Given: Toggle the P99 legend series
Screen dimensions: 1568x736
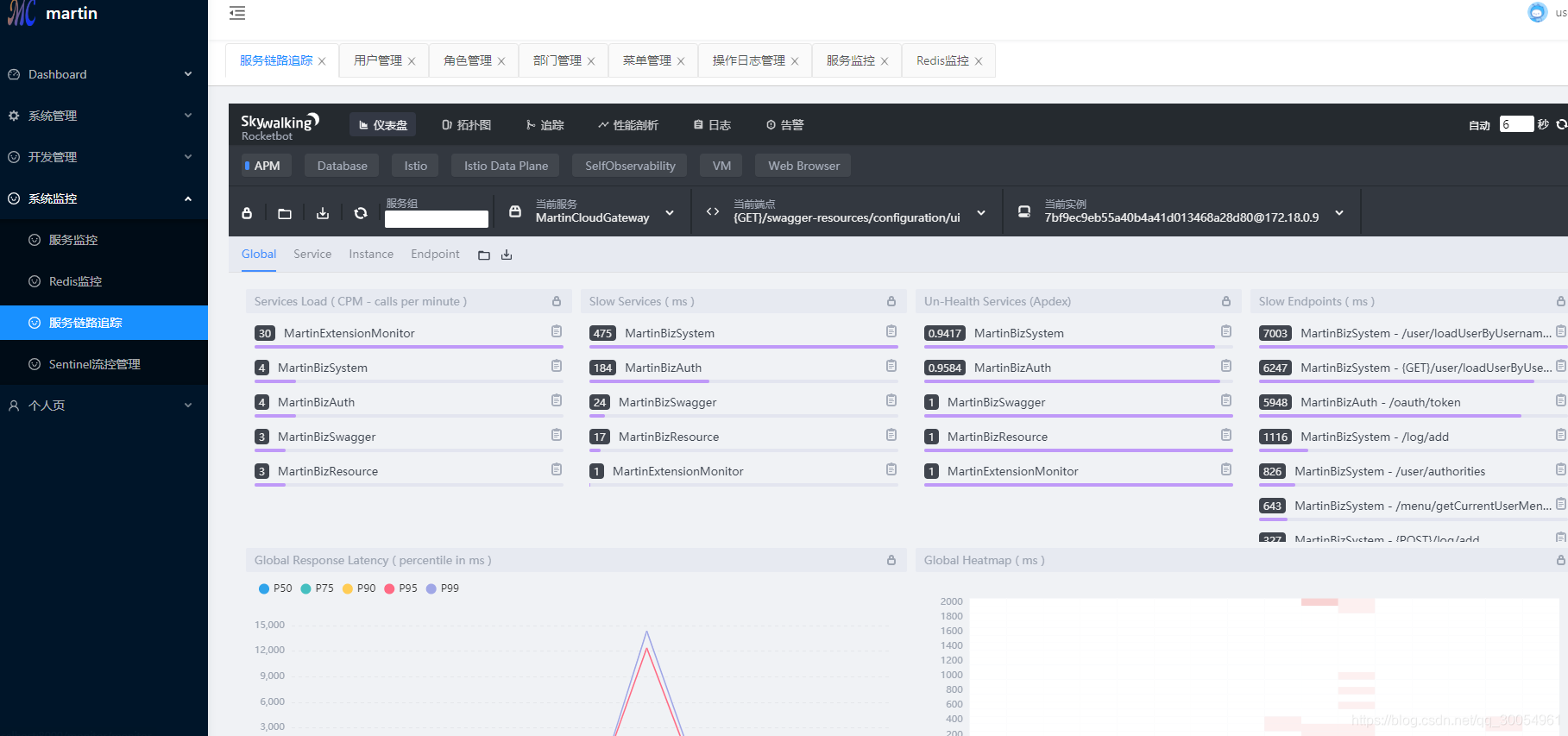Looking at the screenshot, I should [x=443, y=588].
